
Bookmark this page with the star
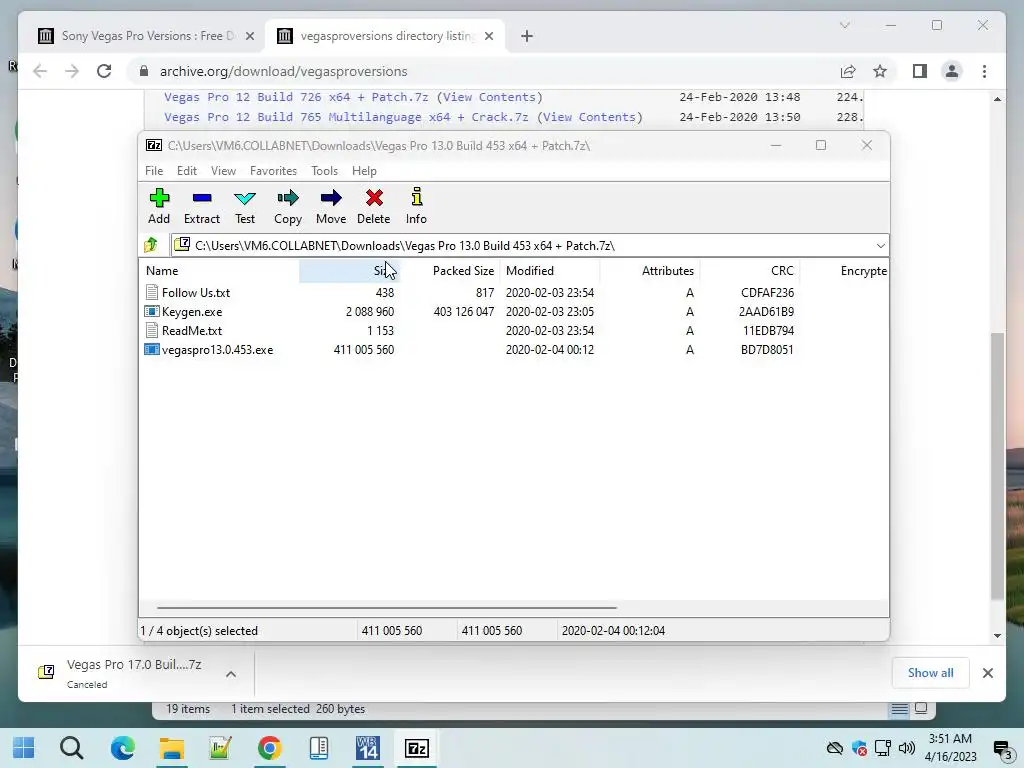pos(880,71)
